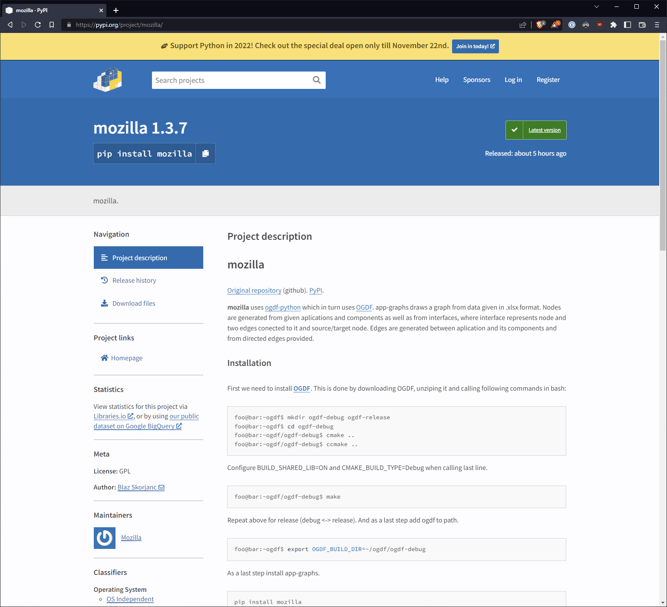
Task: Select Project description navigation tab
Action: 148,257
